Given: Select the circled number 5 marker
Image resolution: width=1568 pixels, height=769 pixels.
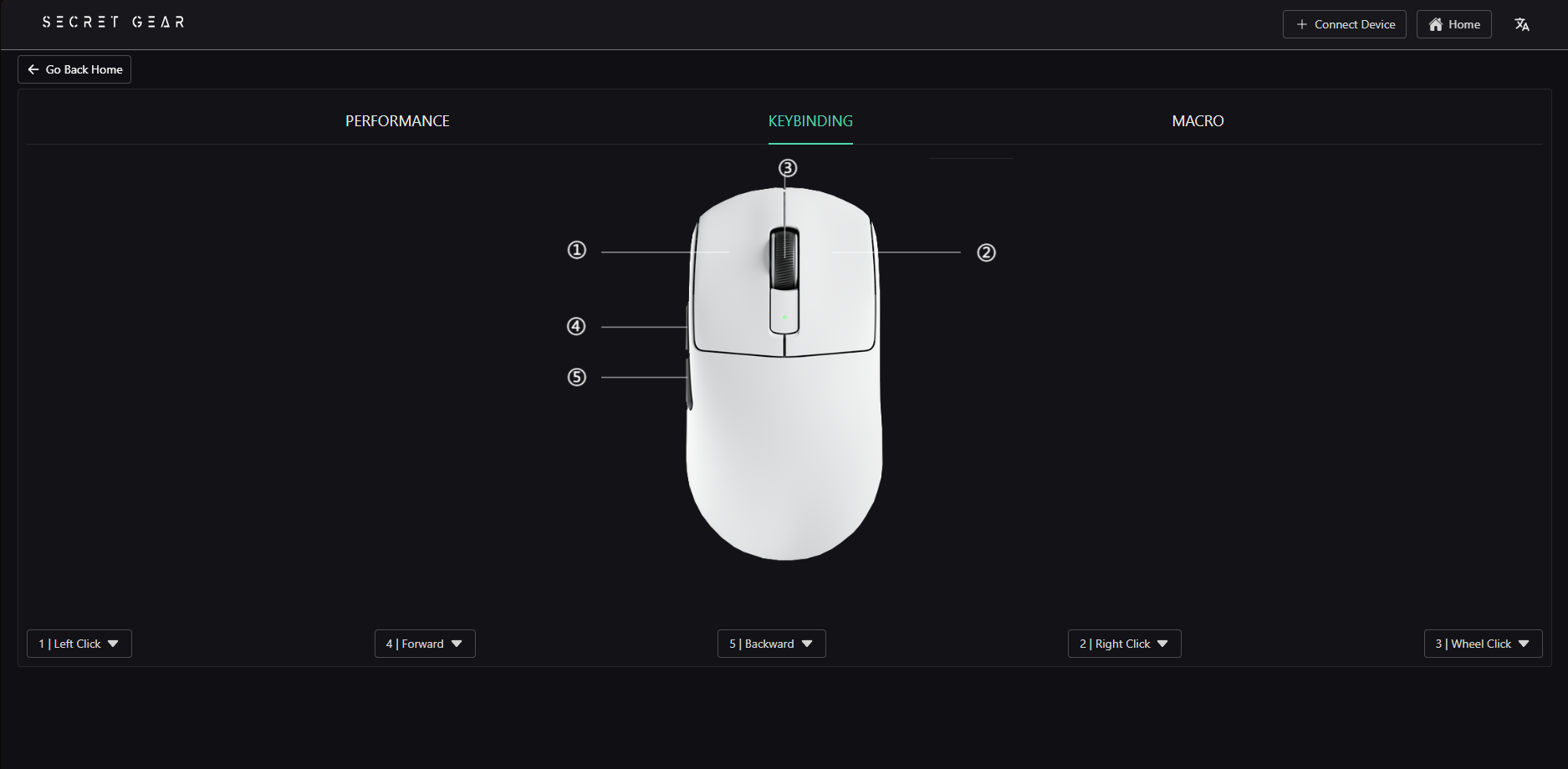Looking at the screenshot, I should tap(577, 377).
